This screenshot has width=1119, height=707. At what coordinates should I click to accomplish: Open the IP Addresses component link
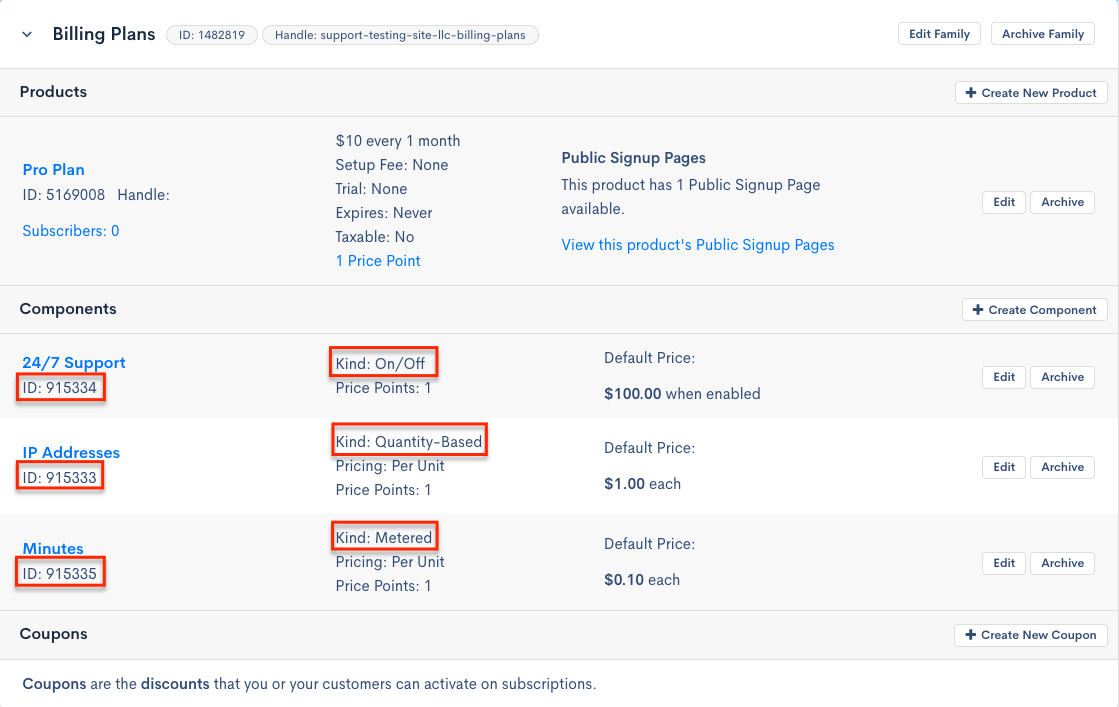pos(71,453)
